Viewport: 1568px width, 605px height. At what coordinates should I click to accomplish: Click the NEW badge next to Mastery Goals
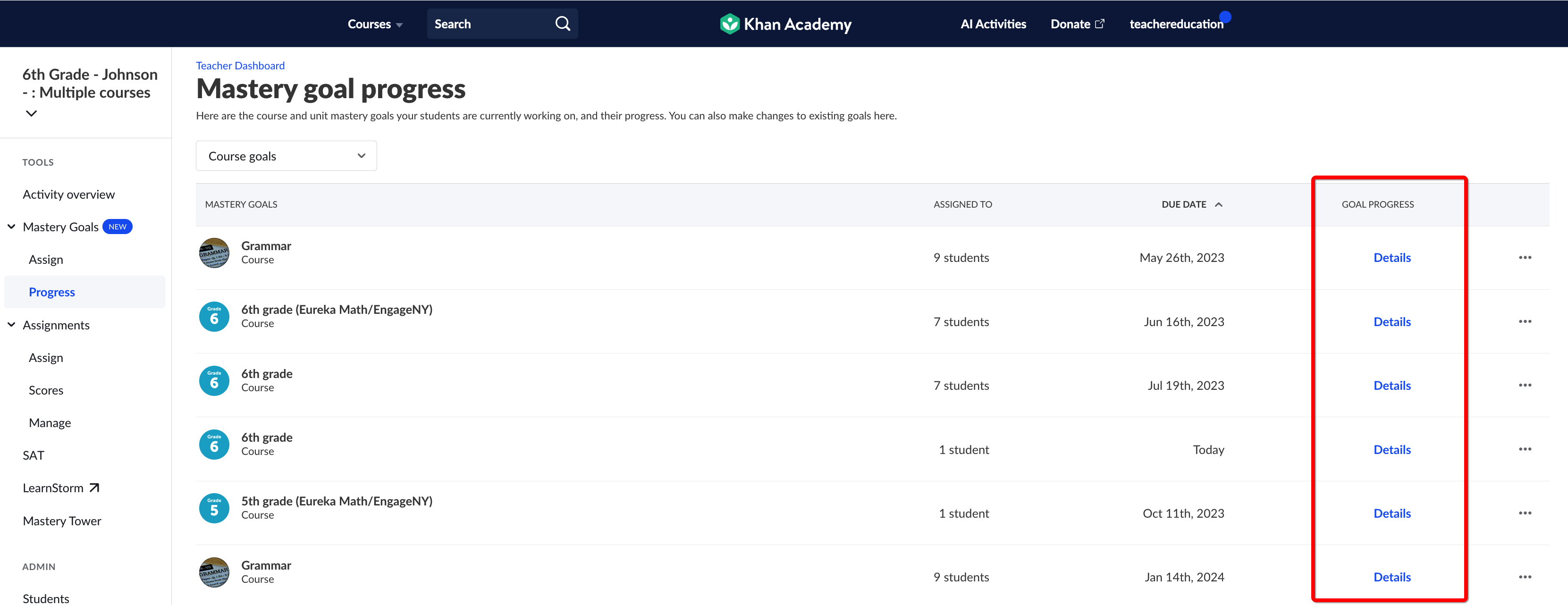pyautogui.click(x=118, y=227)
